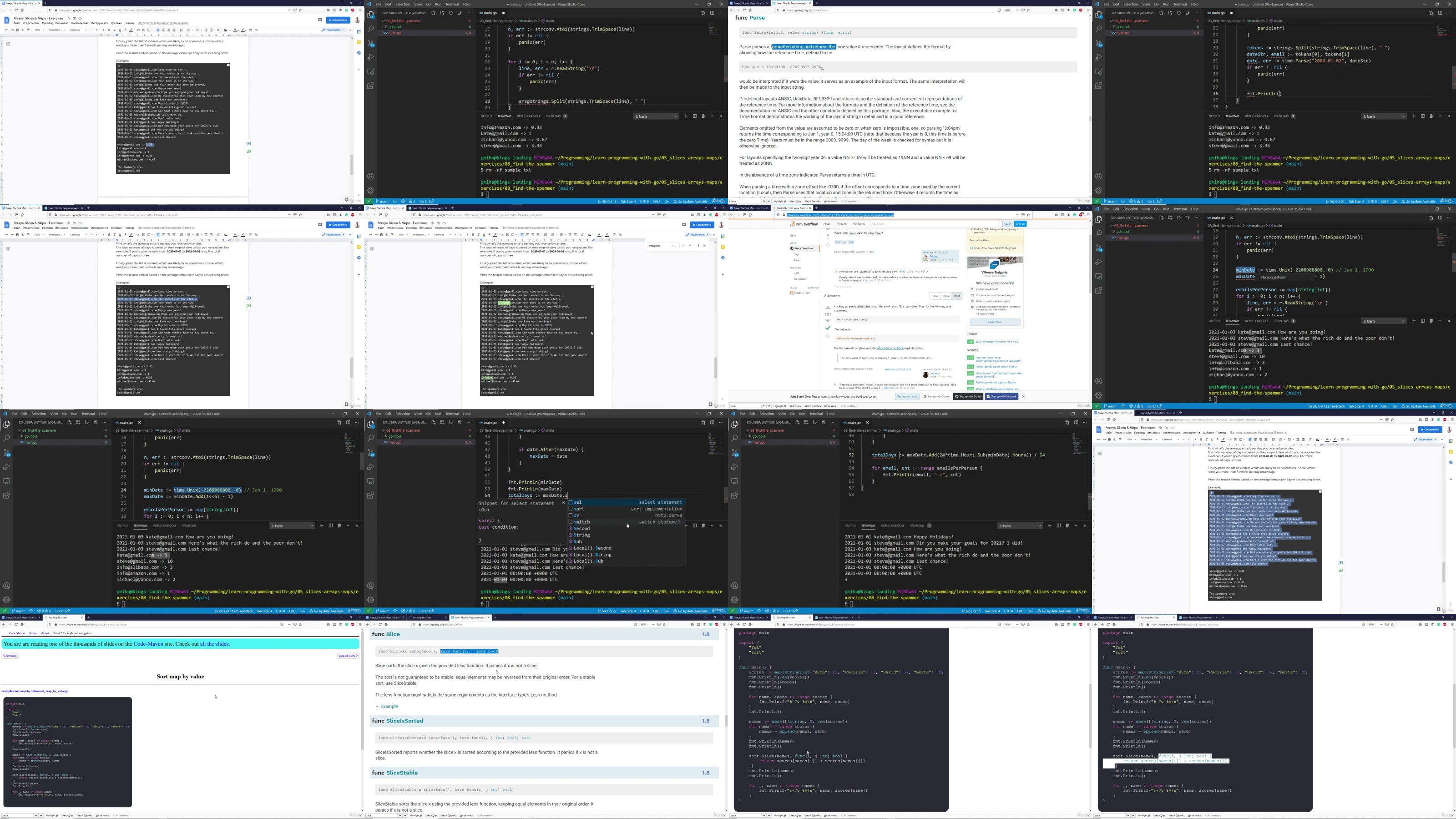Refresh Explorer in window with time.Unix text selected
1456x819 pixels.
click(86, 422)
